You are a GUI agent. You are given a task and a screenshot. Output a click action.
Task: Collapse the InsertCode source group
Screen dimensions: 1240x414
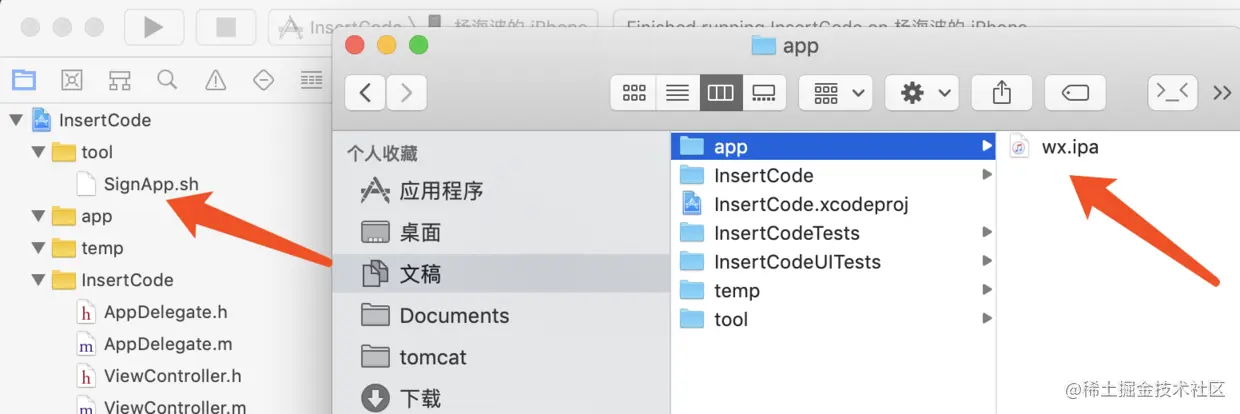(x=38, y=280)
